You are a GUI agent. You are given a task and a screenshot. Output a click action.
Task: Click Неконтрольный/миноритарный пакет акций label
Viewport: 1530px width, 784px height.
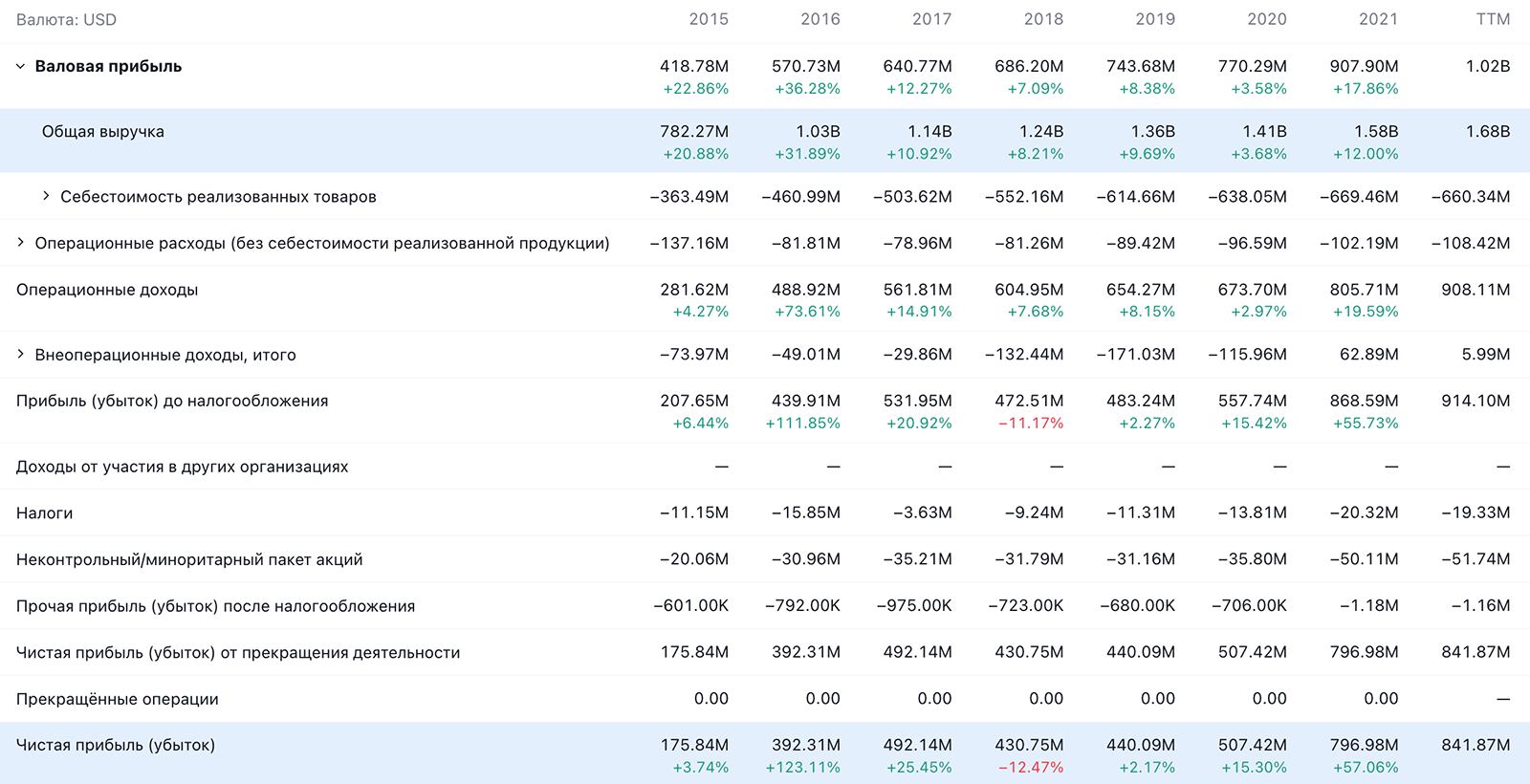coord(189,559)
